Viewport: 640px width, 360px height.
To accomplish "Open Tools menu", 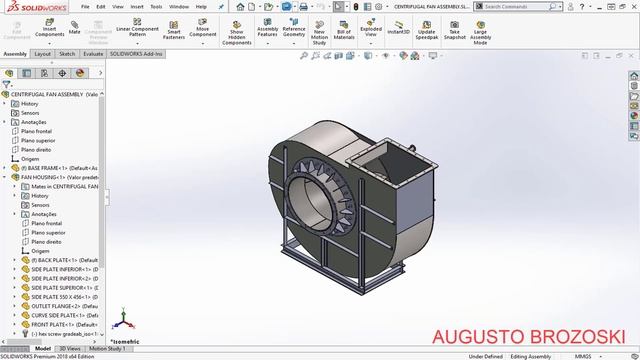I will tap(156, 7).
